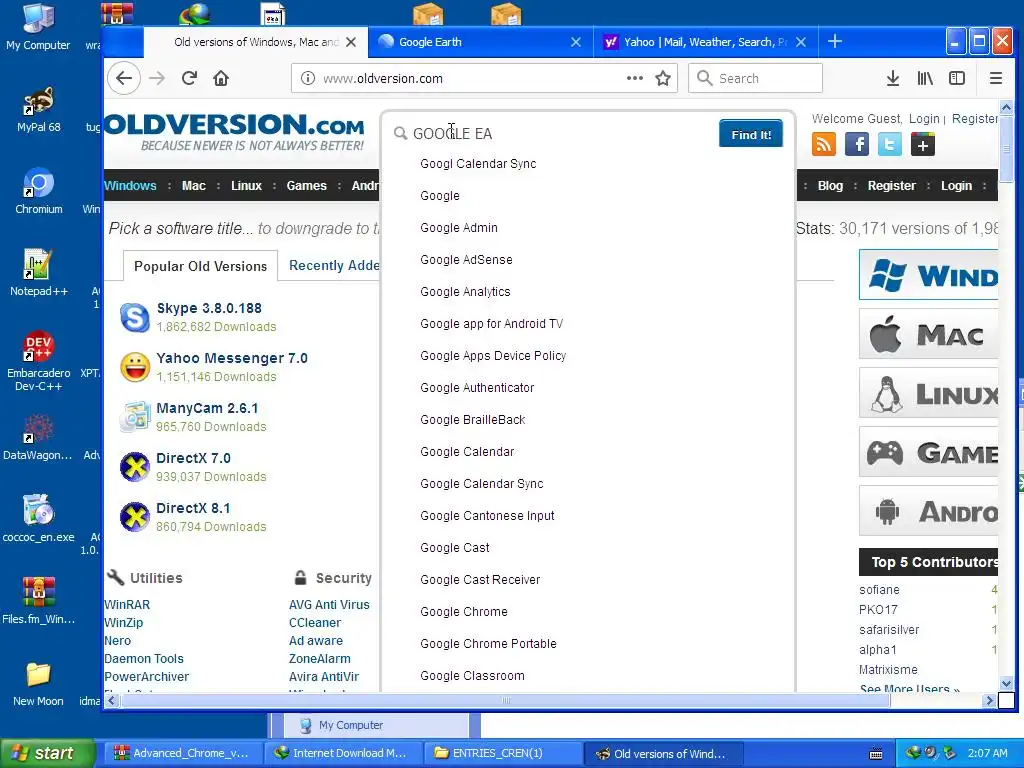Open the Android category banner

click(929, 511)
